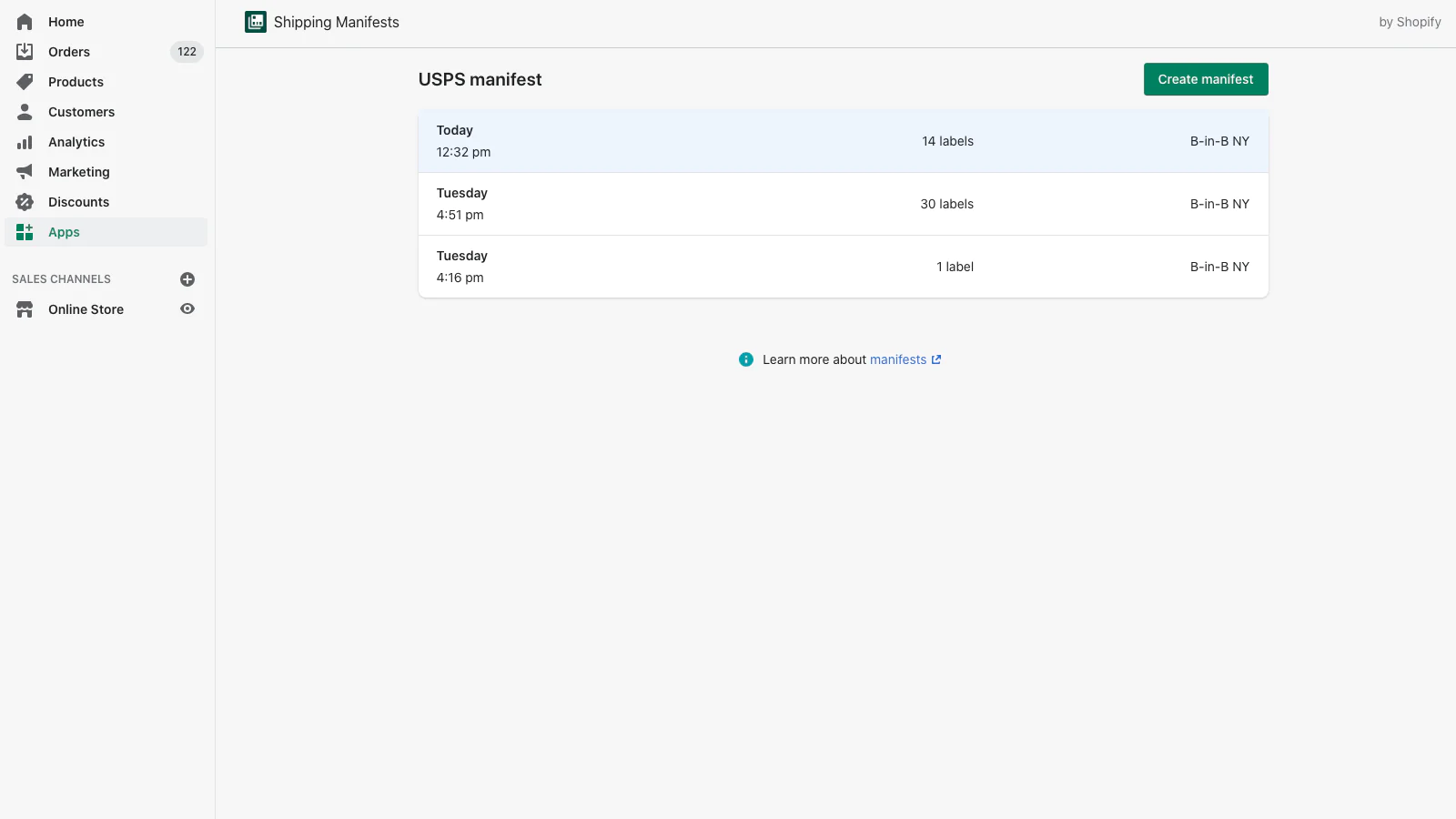View online store via eye icon

(x=187, y=309)
